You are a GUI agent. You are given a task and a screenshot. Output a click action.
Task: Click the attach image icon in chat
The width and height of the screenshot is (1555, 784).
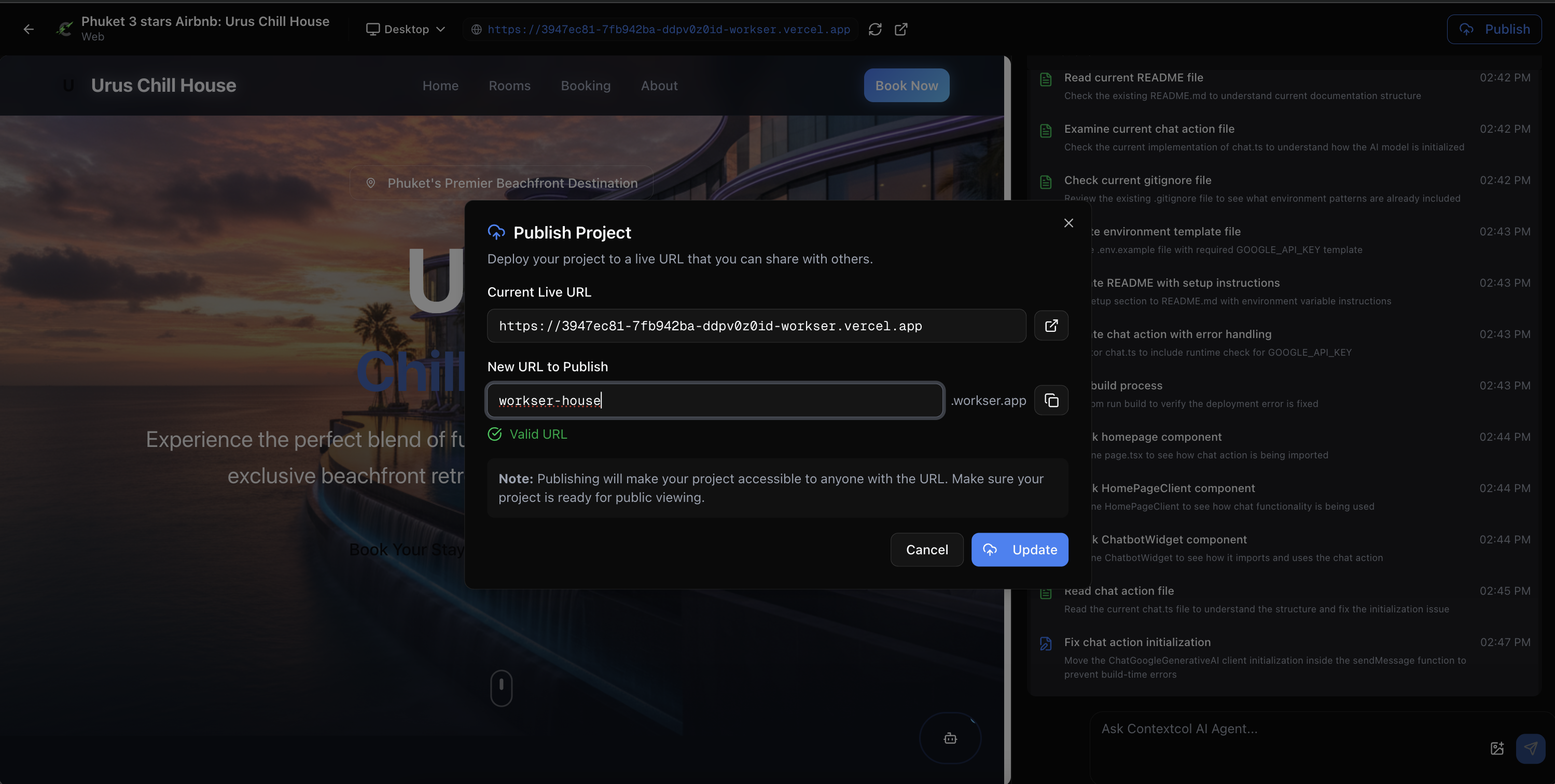click(1497, 748)
